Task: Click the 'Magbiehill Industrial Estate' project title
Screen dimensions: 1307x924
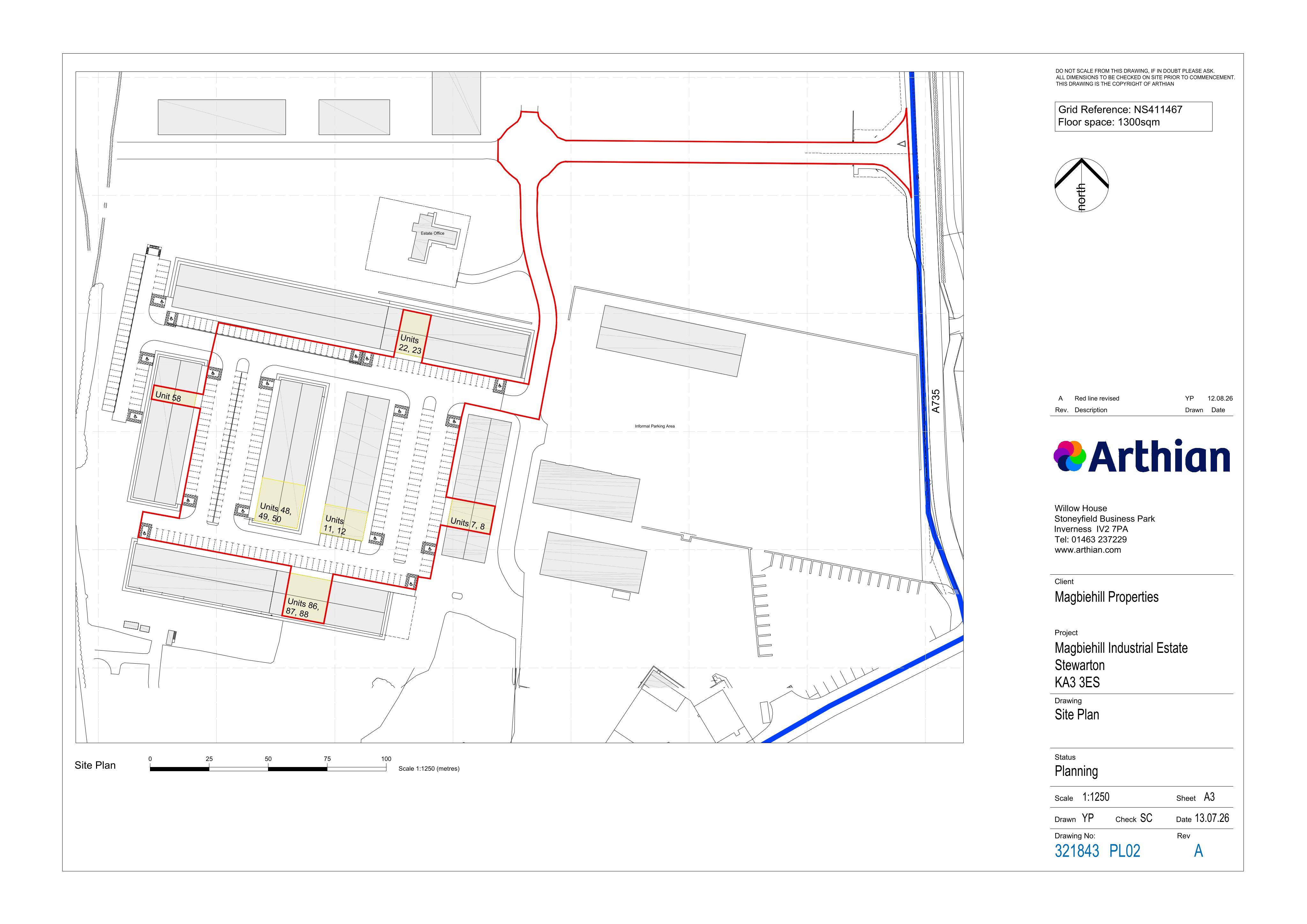Action: point(1121,648)
